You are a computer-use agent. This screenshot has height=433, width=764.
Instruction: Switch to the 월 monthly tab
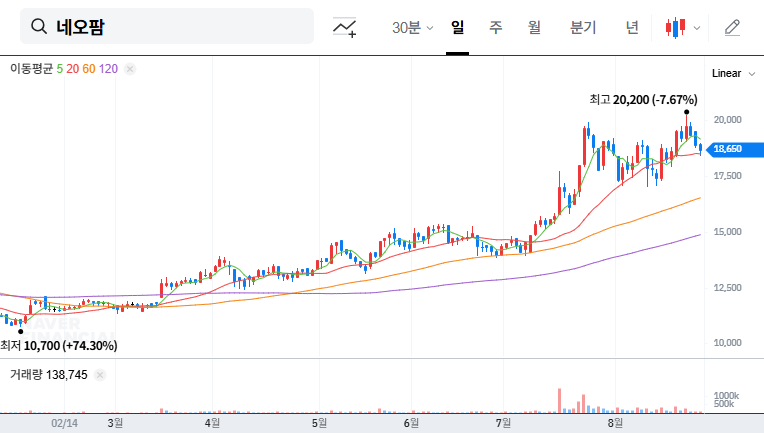[534, 27]
